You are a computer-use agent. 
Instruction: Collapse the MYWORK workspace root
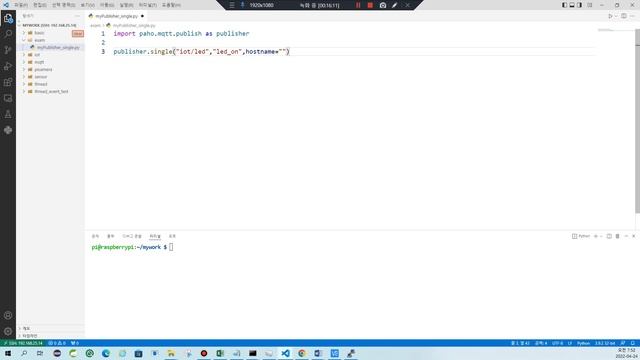[x=49, y=25]
